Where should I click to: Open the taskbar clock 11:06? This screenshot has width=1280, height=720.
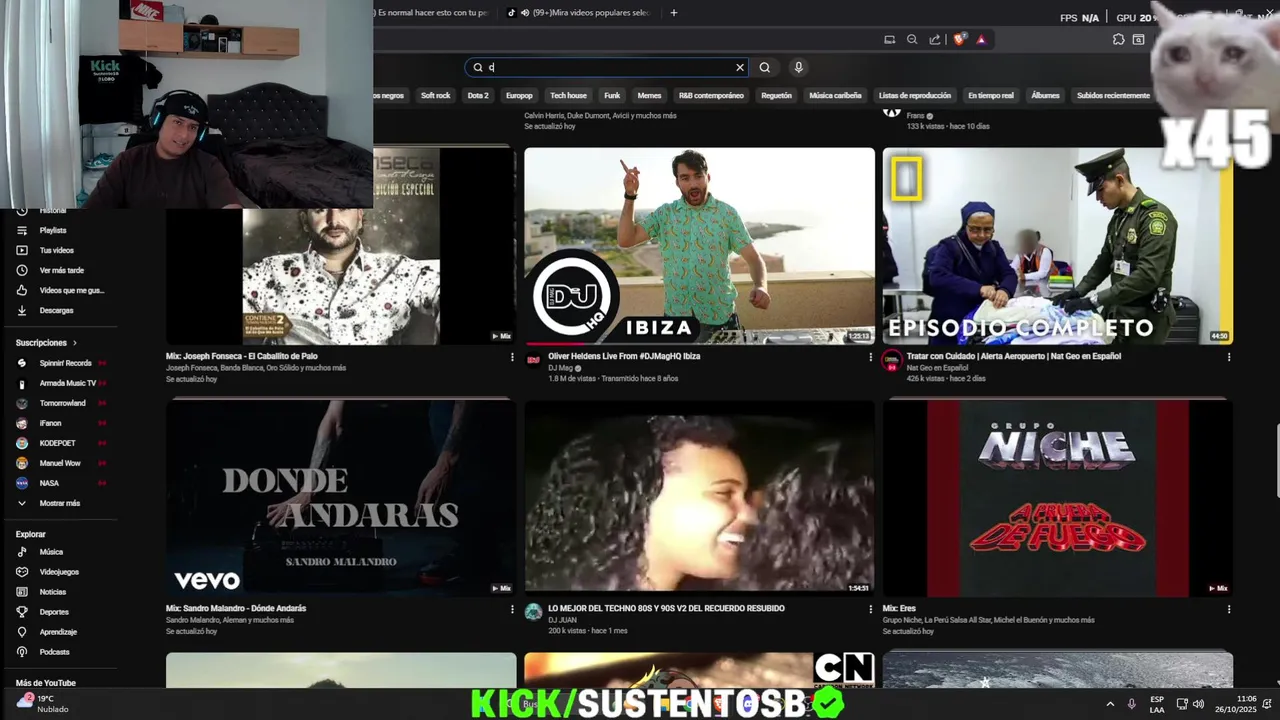pos(1237,704)
